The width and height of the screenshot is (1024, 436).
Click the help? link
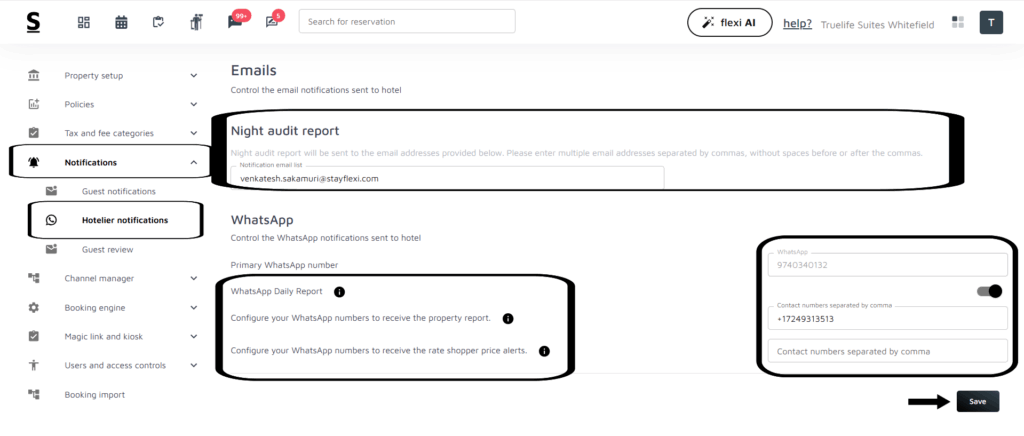click(x=797, y=23)
